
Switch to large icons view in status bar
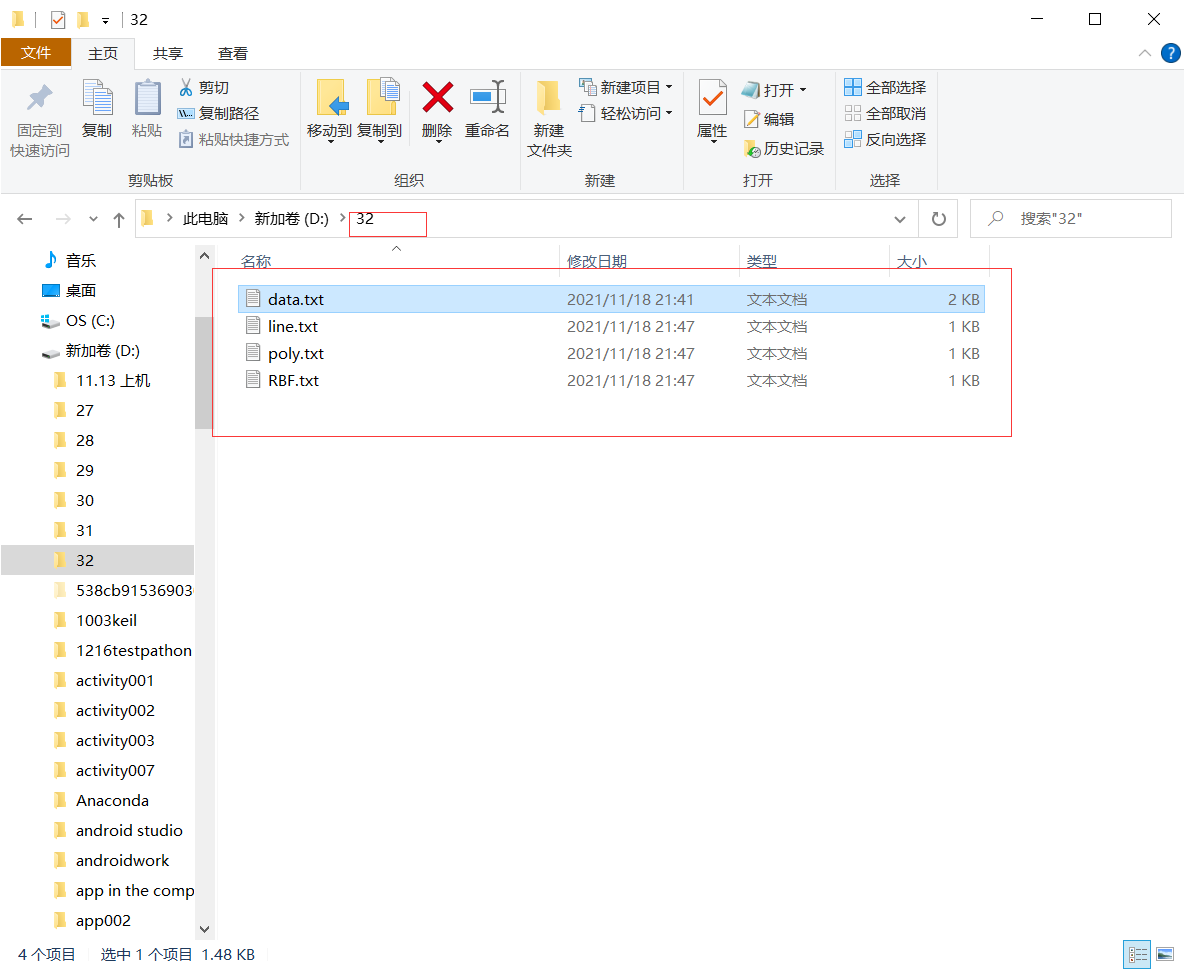(x=1165, y=954)
